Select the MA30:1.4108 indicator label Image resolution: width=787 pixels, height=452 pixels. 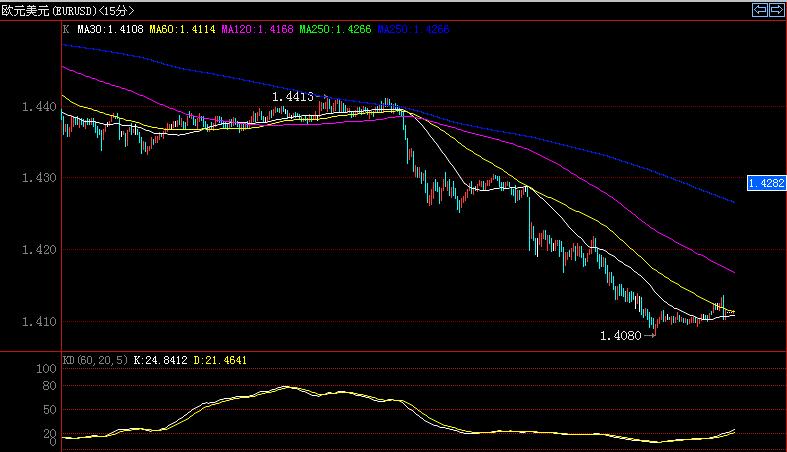[110, 30]
